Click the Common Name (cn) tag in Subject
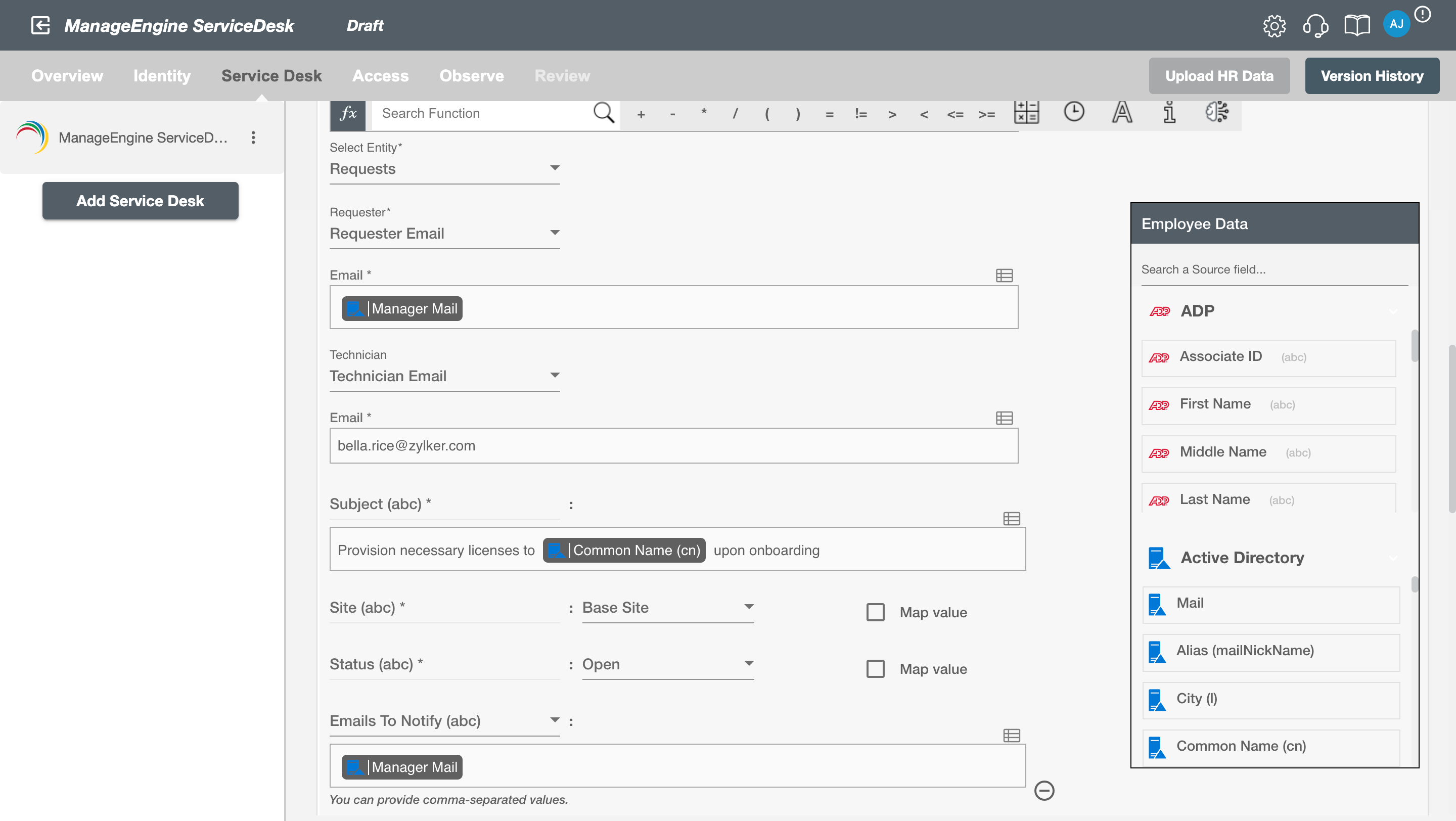The image size is (1456, 821). (623, 551)
